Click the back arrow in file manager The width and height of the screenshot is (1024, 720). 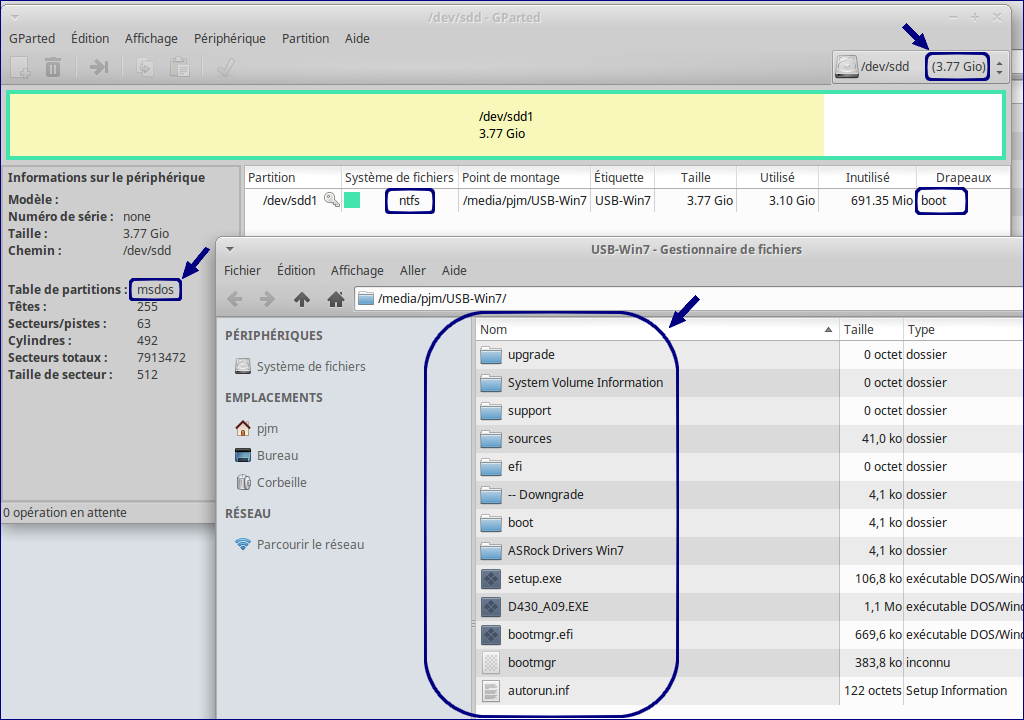[235, 299]
